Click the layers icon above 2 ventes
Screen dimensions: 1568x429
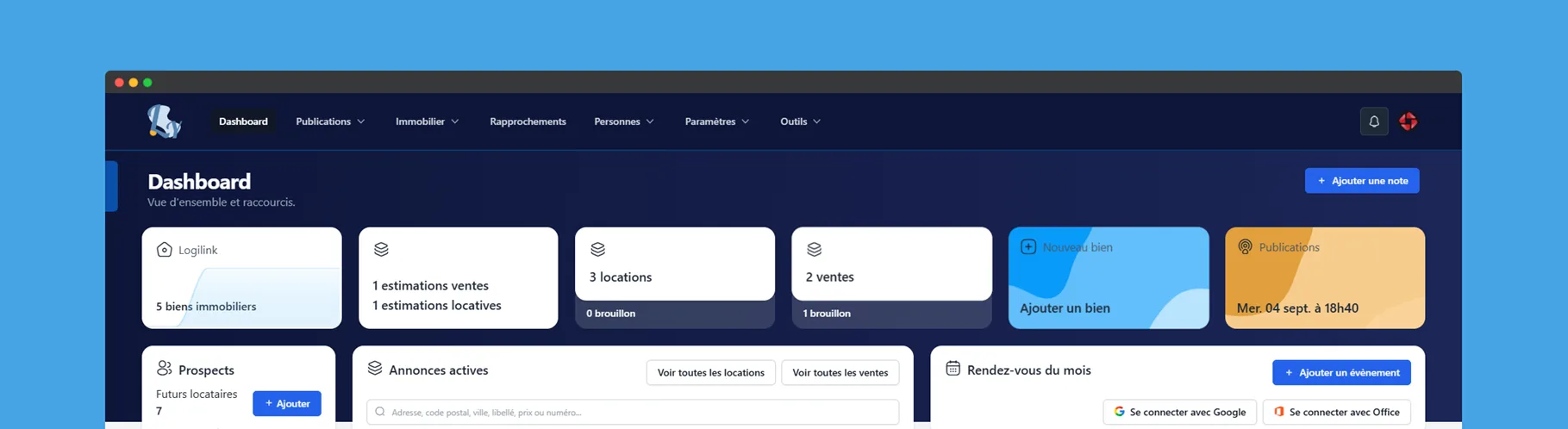point(814,249)
